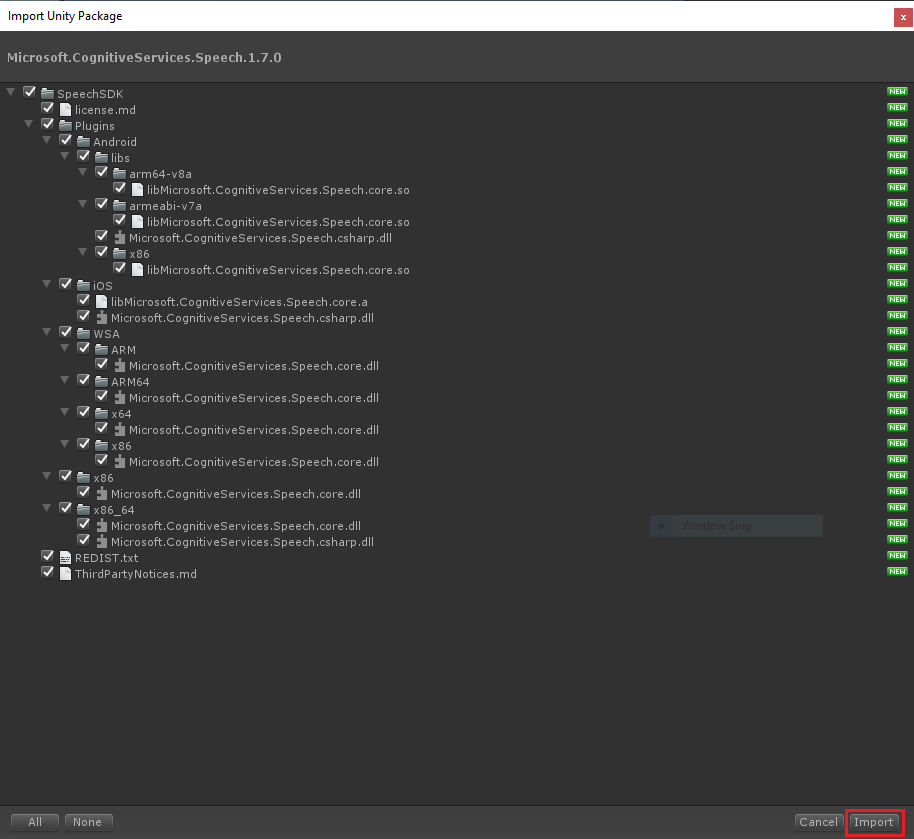Click the NEW badge on the iOS row
The height and width of the screenshot is (839, 914).
tap(897, 283)
